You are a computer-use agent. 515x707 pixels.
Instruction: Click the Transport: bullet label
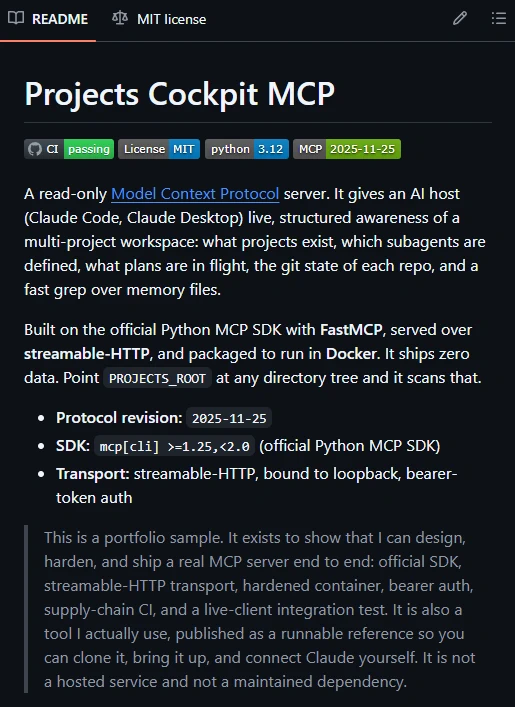click(92, 474)
